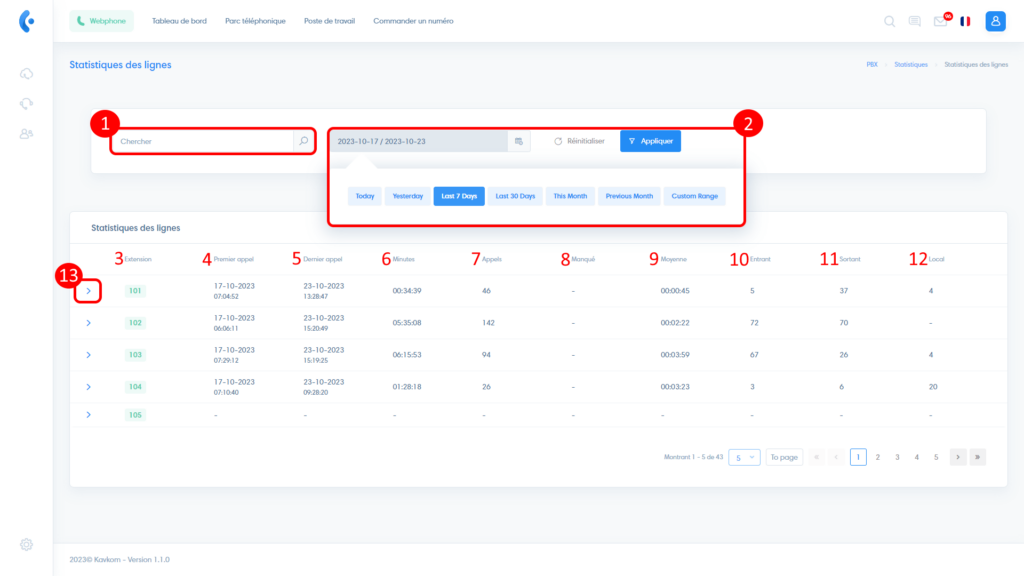Open the user profile icon

click(x=995, y=21)
